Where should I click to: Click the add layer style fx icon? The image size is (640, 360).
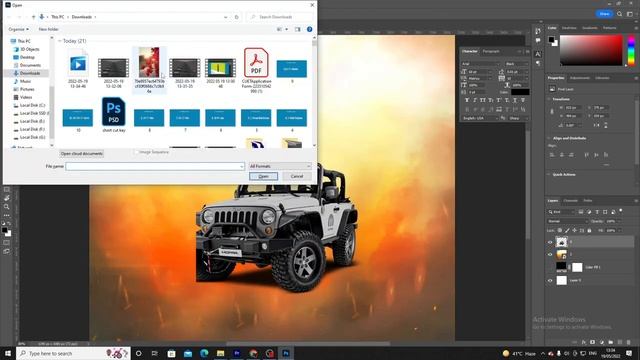[x=584, y=342]
